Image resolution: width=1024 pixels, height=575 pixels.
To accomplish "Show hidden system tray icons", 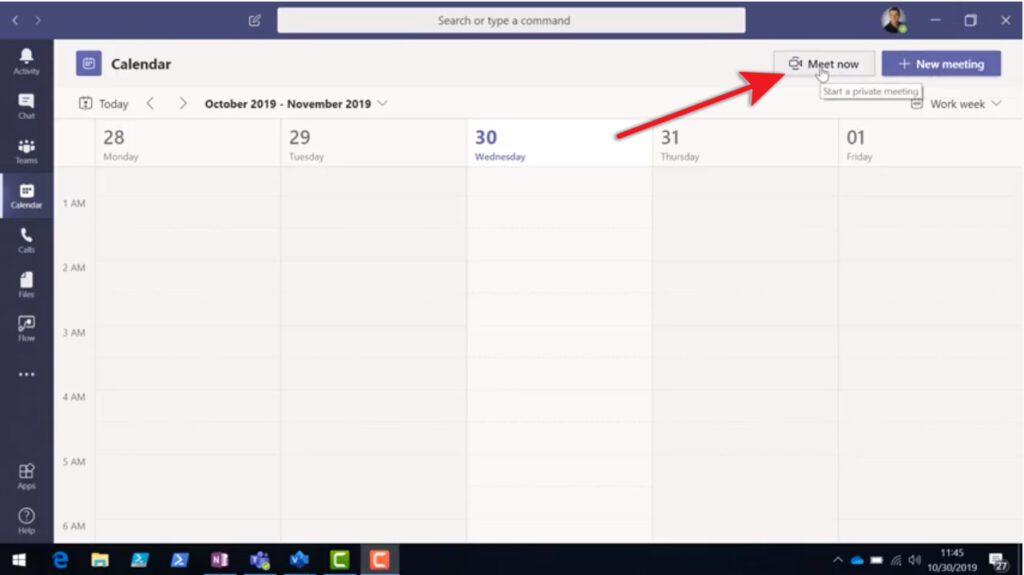I will [x=838, y=560].
